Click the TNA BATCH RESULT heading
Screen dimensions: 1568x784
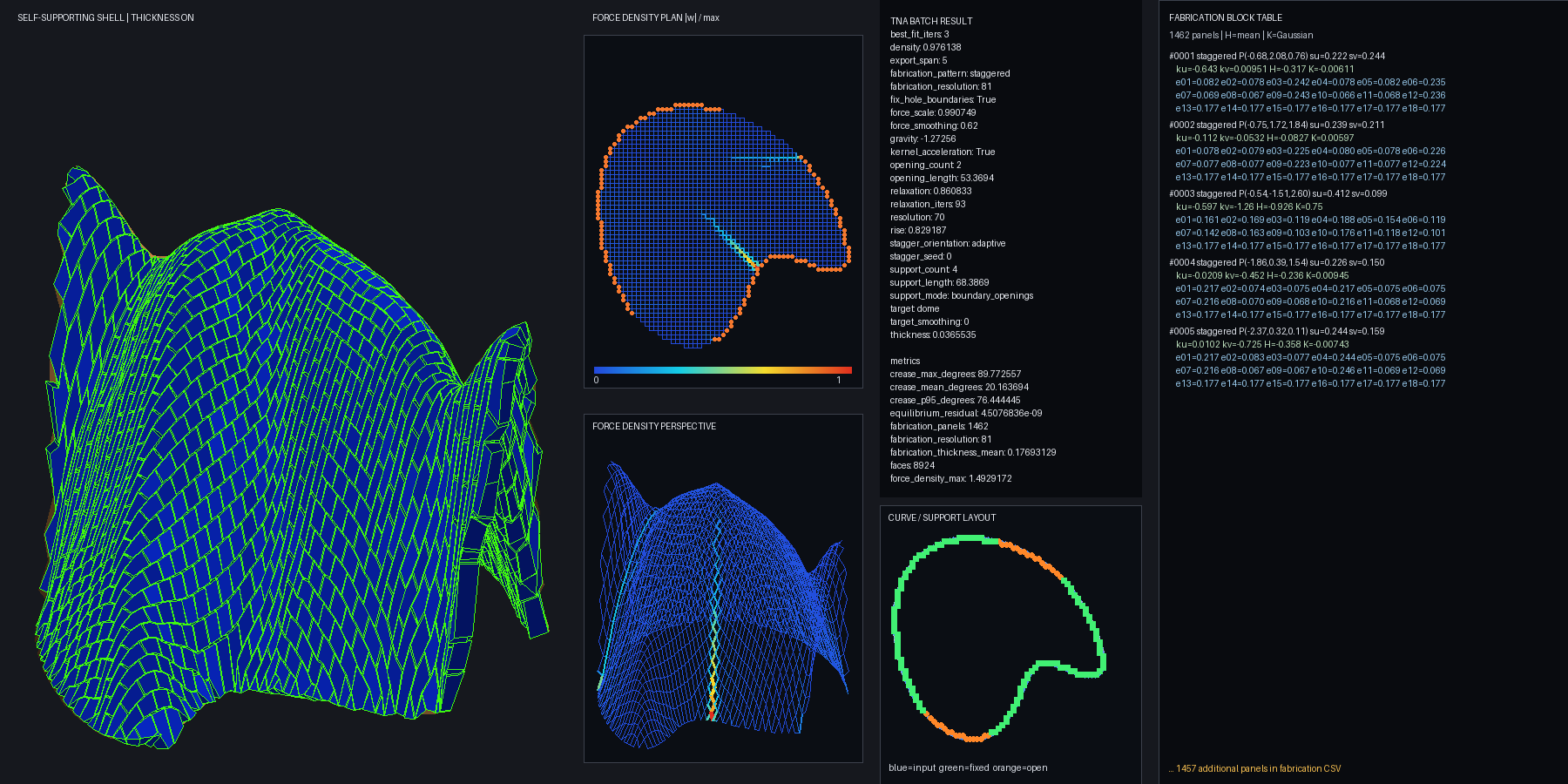931,21
